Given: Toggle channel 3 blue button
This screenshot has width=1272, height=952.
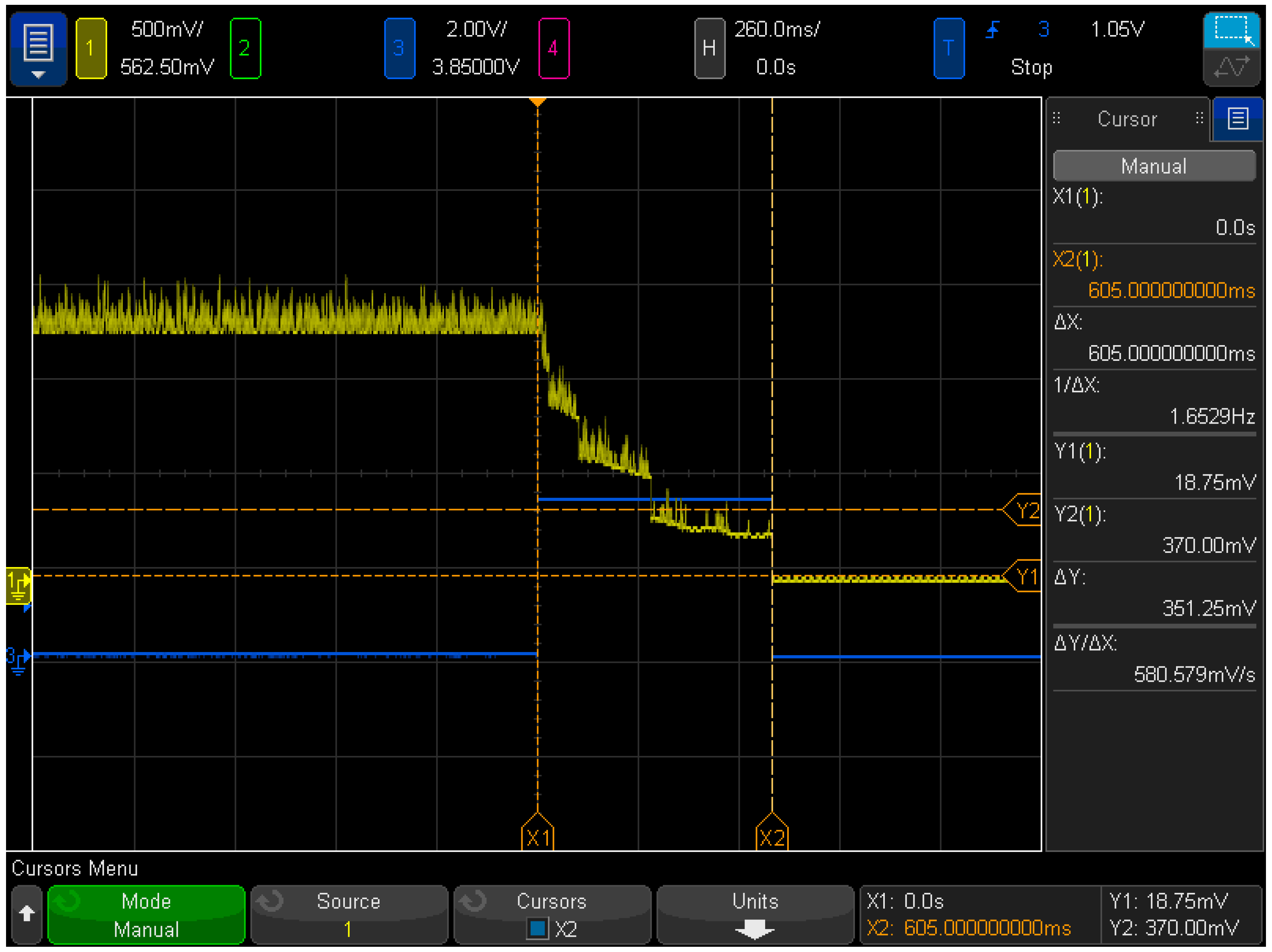Looking at the screenshot, I should click(399, 48).
